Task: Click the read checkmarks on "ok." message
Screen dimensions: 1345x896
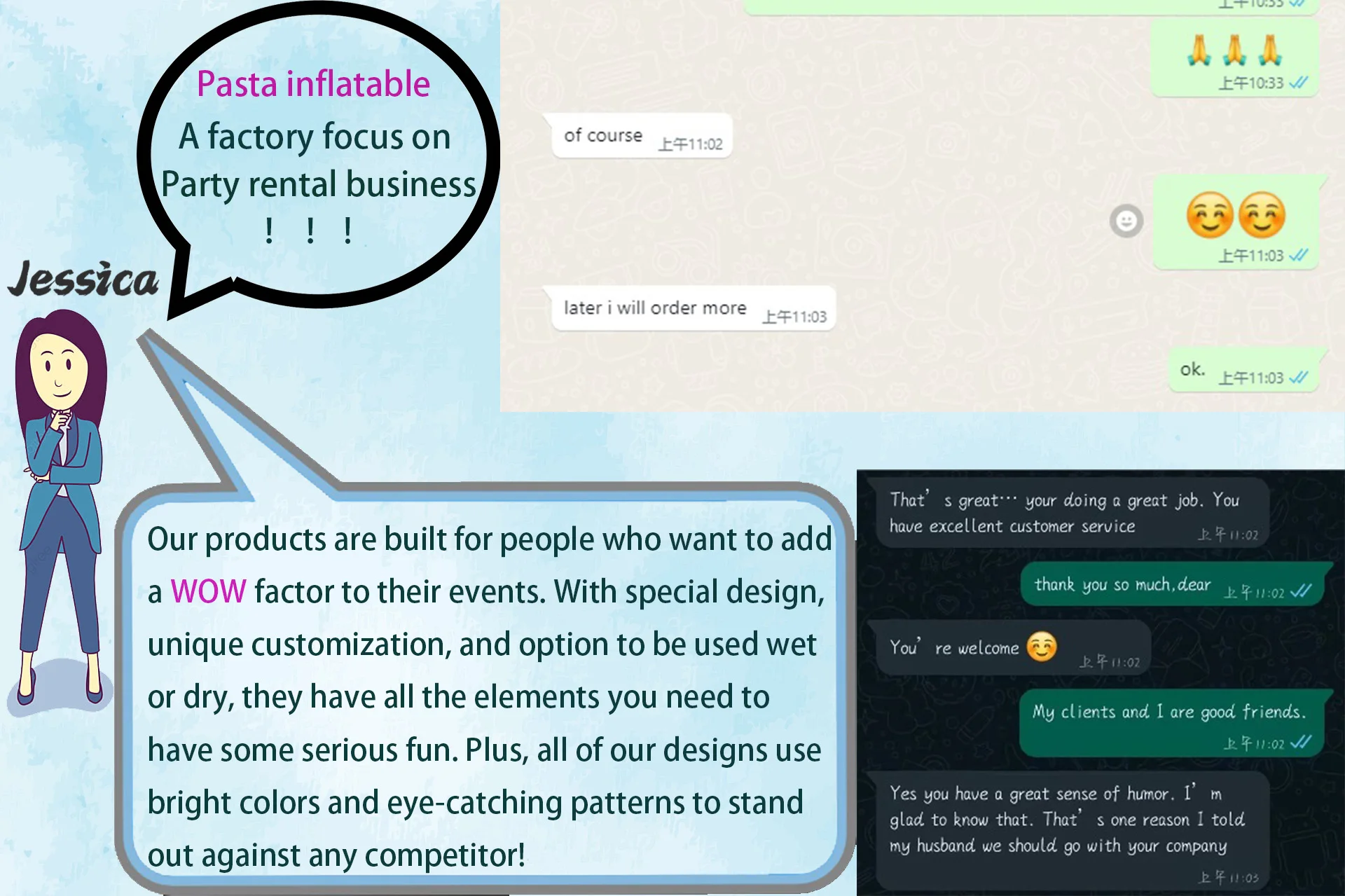Action: coord(1298,378)
